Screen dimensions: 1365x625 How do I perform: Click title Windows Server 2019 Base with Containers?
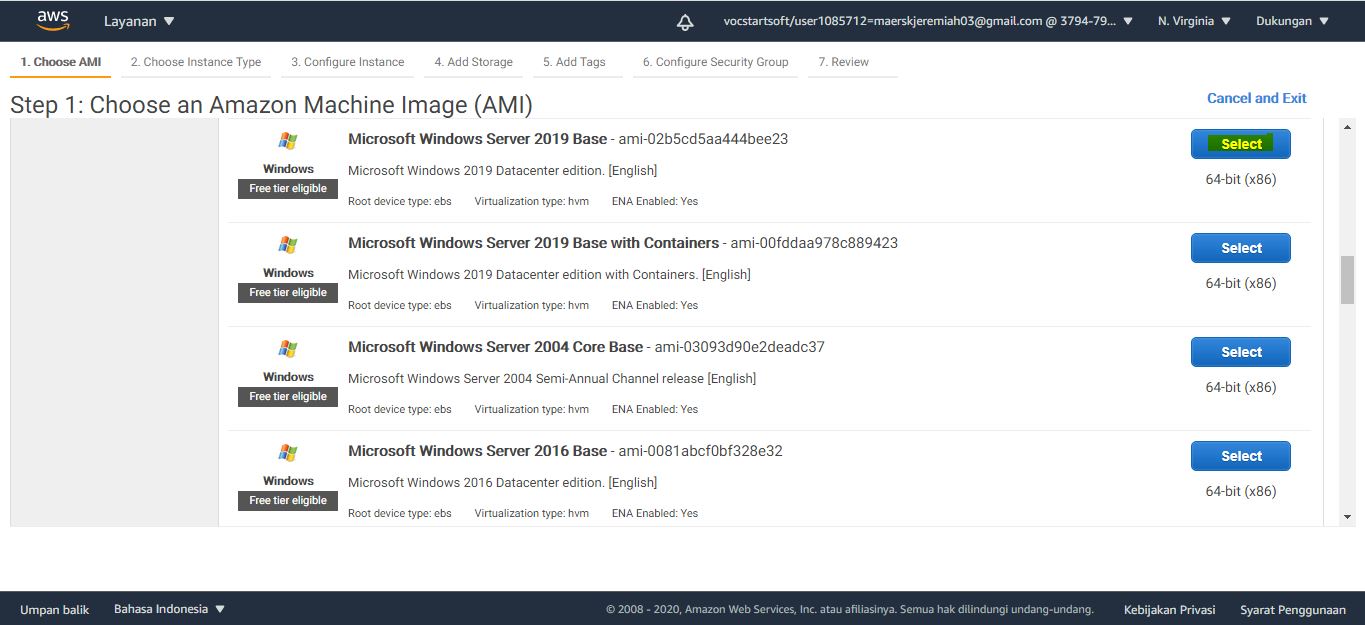pyautogui.click(x=533, y=243)
